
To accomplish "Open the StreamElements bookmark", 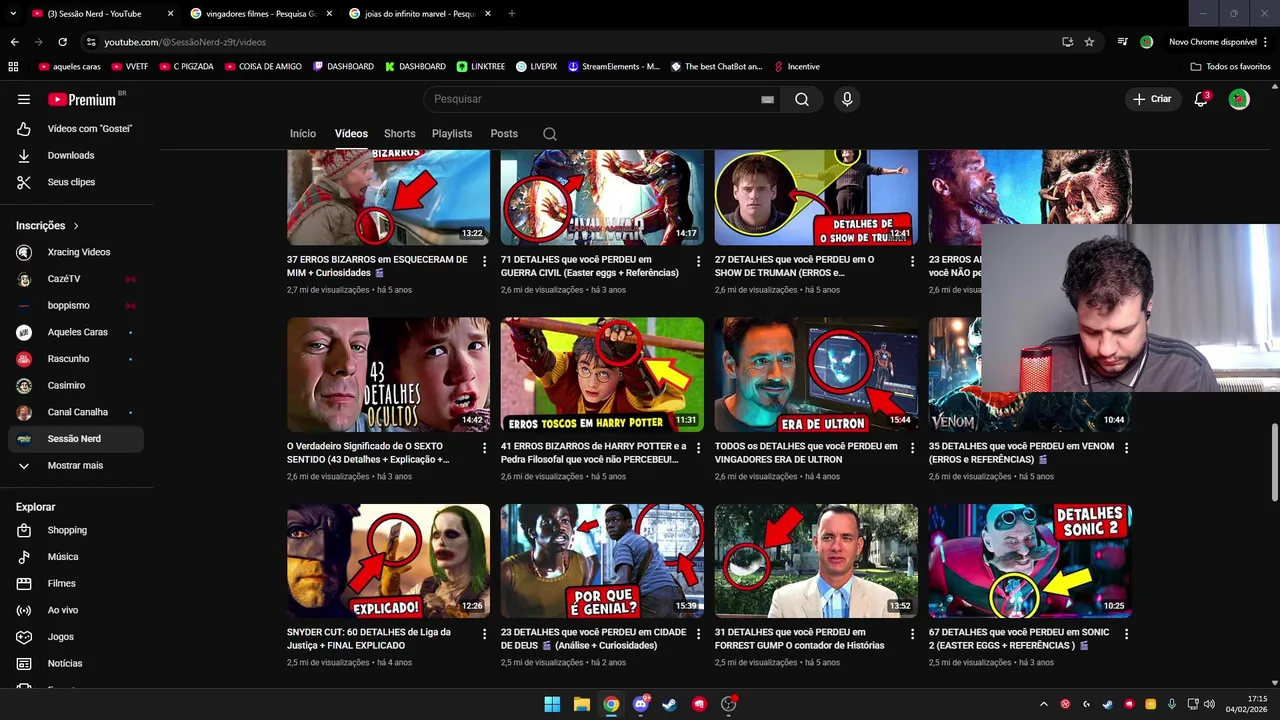I will [614, 67].
